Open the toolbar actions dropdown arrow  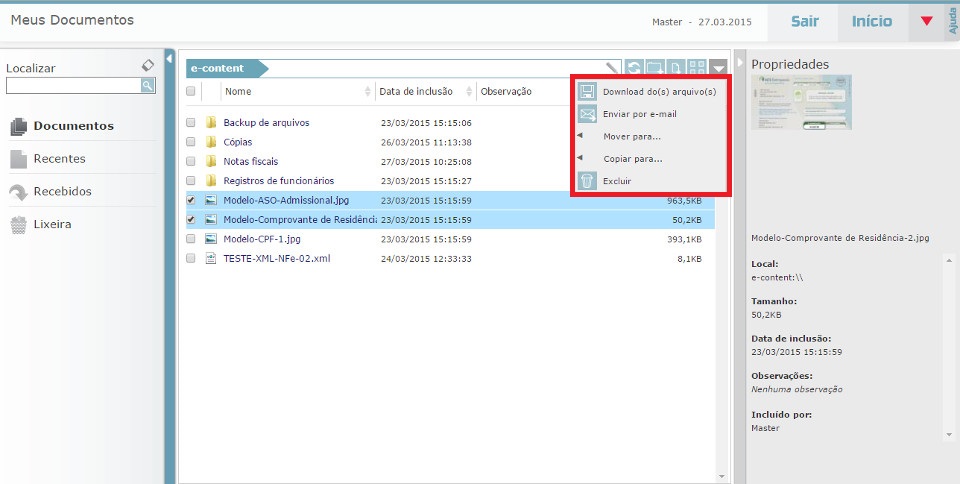720,69
